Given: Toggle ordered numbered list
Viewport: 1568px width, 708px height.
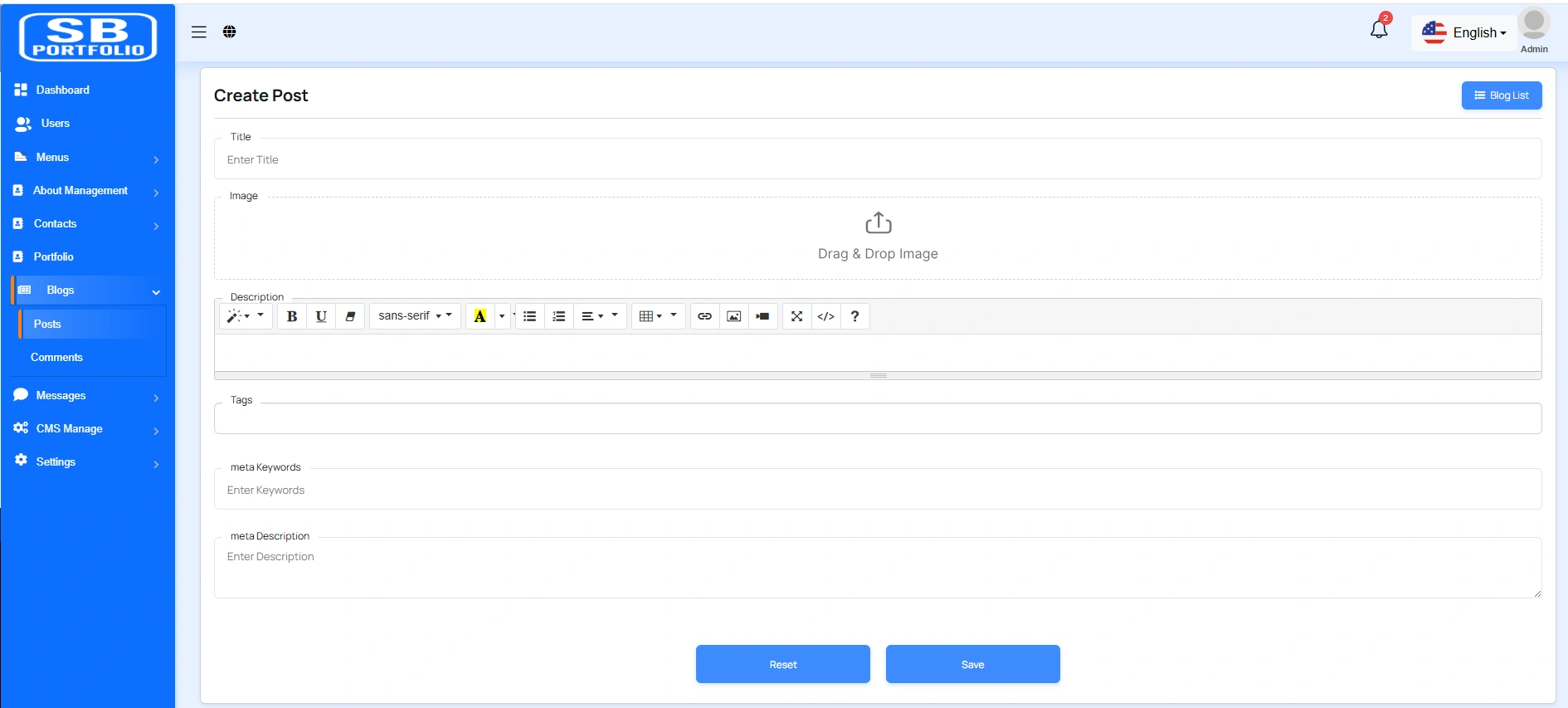Looking at the screenshot, I should coord(558,316).
